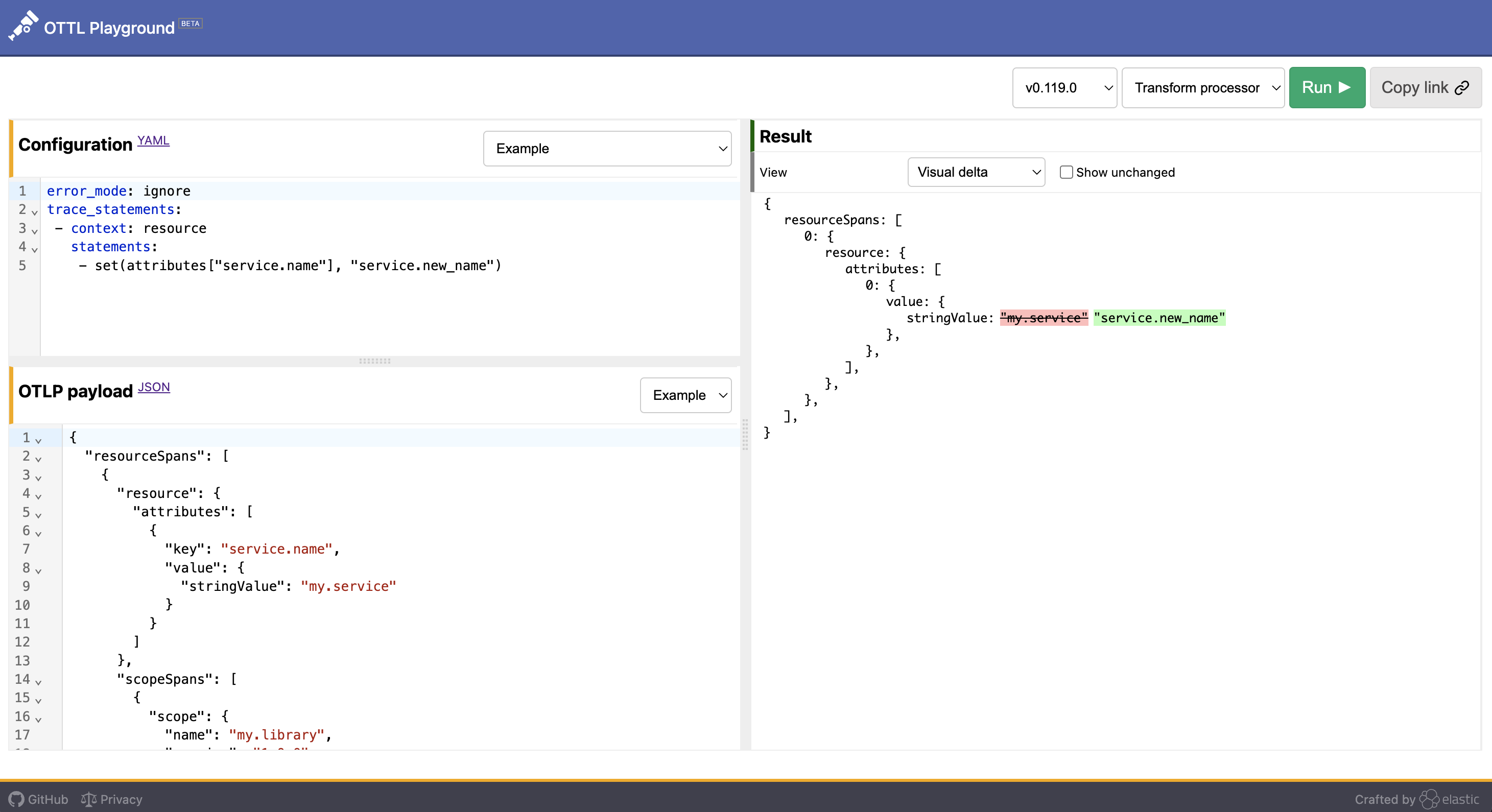The height and width of the screenshot is (812, 1492).
Task: Click line number 9 in payload gutter
Action: pyautogui.click(x=26, y=586)
